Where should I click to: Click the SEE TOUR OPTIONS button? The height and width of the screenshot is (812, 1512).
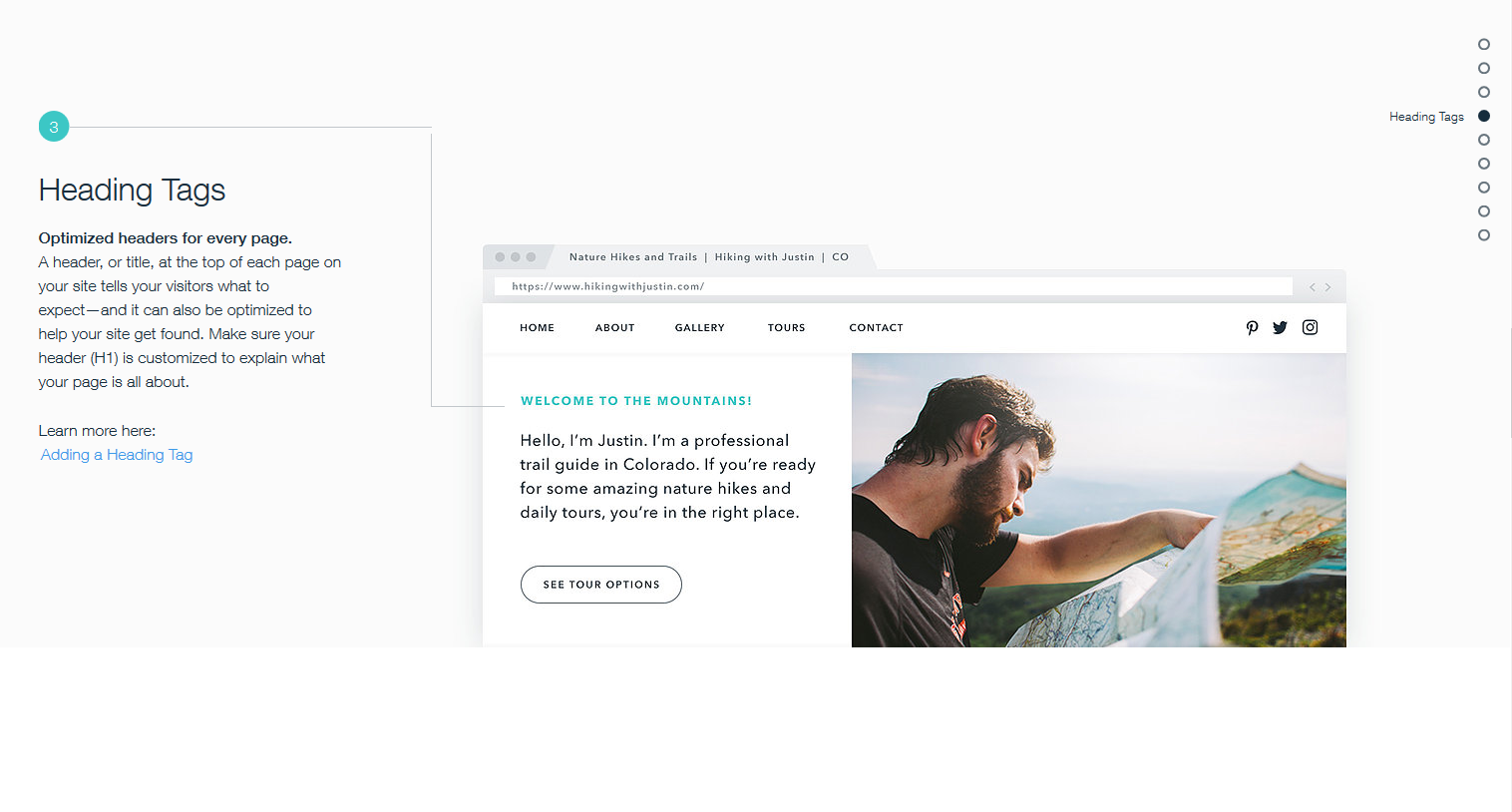(x=601, y=585)
